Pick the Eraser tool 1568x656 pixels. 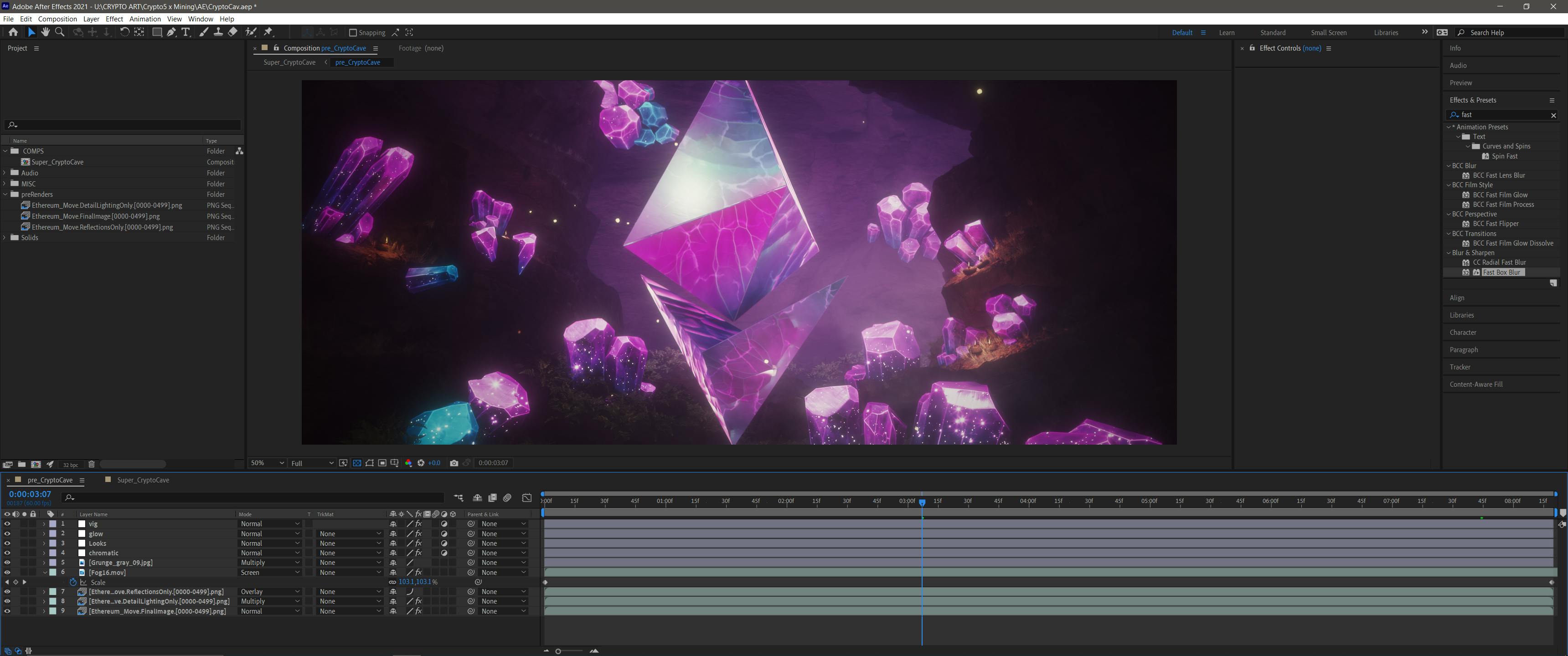232,32
